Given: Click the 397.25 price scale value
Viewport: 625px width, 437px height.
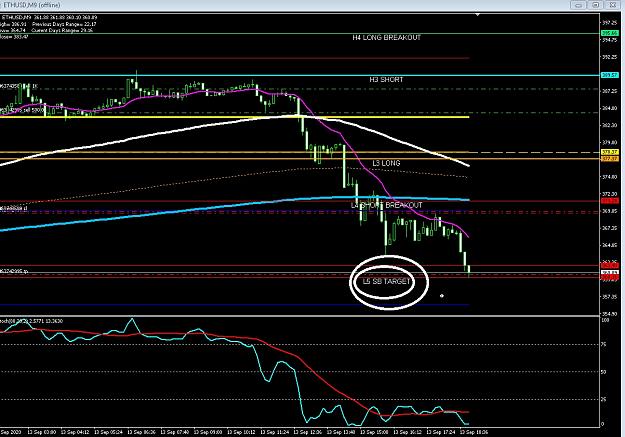Looking at the screenshot, I should (x=610, y=23).
